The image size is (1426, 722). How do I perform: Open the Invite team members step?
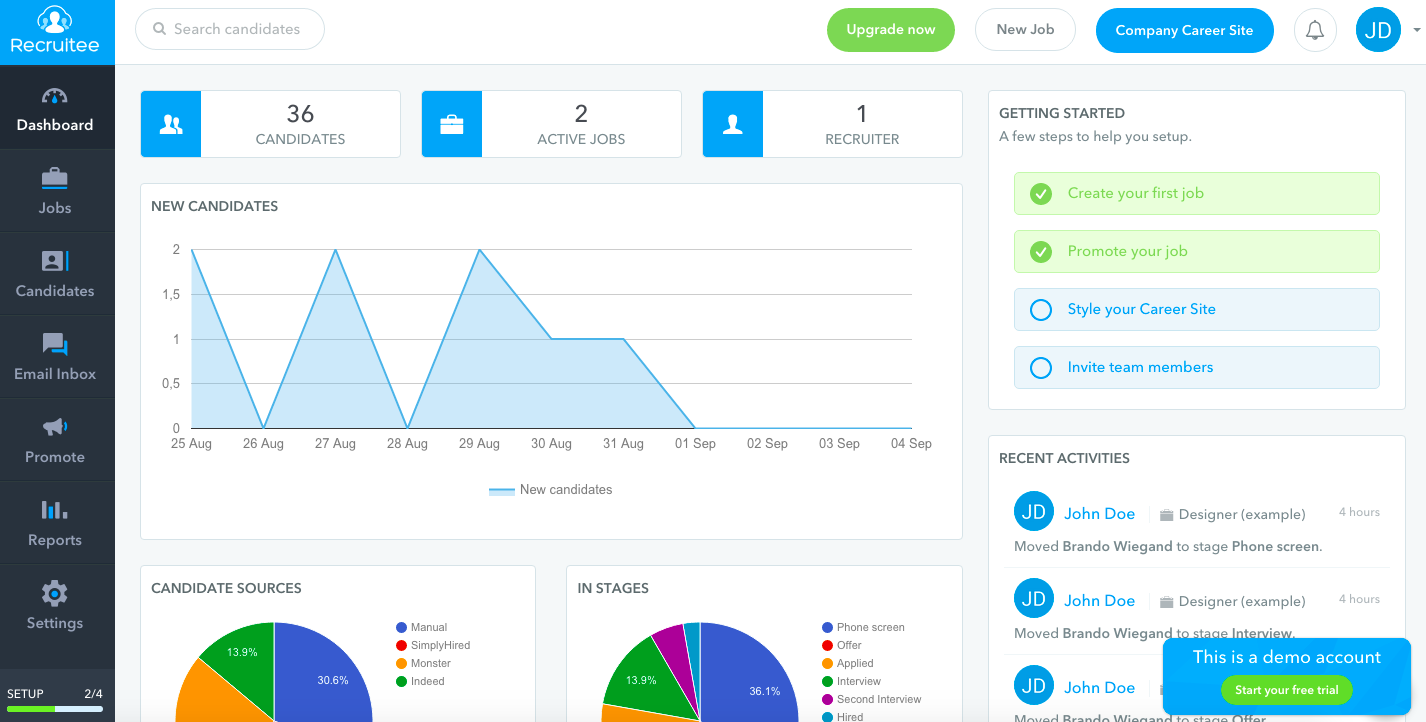tap(1196, 368)
